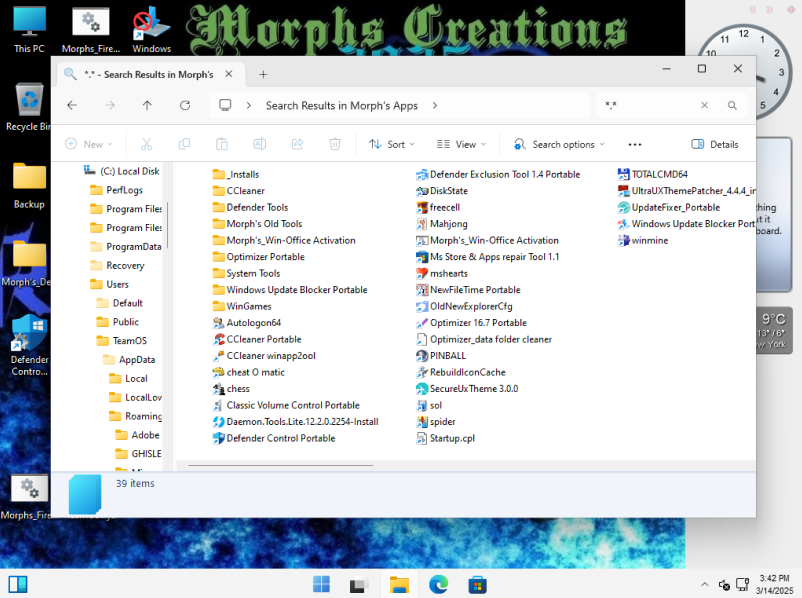
Task: Clear the search box with X
Action: coord(704,105)
